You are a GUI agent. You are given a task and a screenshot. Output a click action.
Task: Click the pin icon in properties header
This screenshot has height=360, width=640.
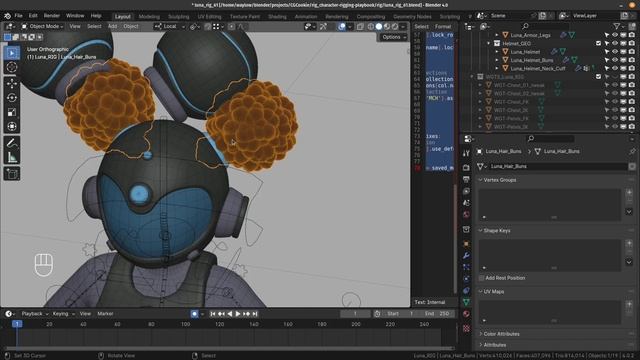pyautogui.click(x=632, y=151)
